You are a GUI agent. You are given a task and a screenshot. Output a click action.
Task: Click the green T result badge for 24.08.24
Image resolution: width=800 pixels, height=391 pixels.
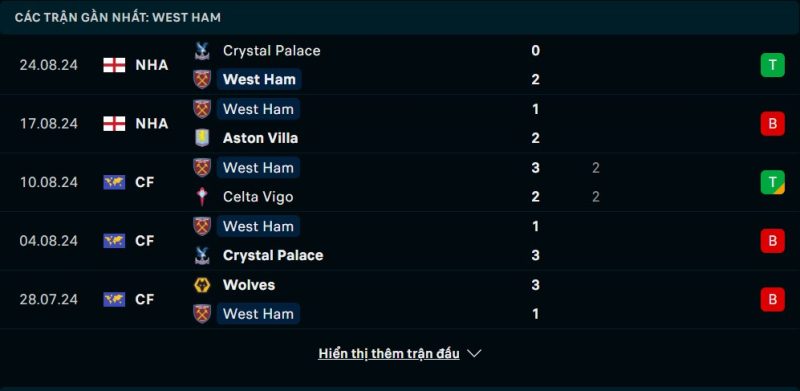point(772,65)
